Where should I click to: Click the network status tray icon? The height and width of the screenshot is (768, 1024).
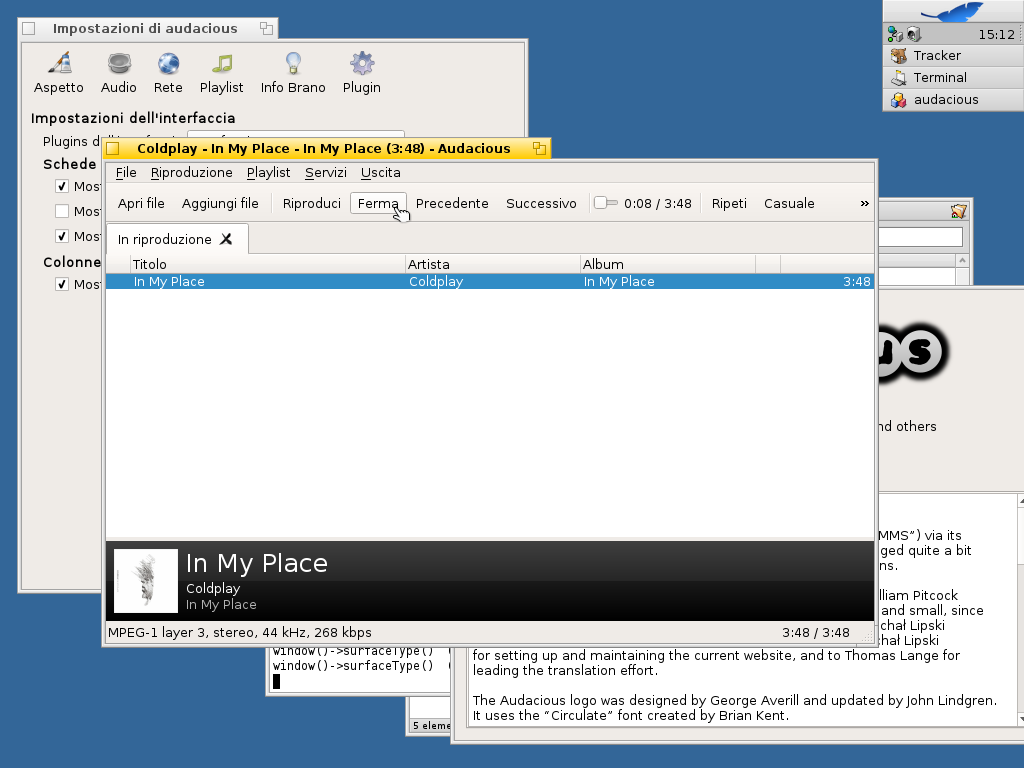(x=895, y=34)
